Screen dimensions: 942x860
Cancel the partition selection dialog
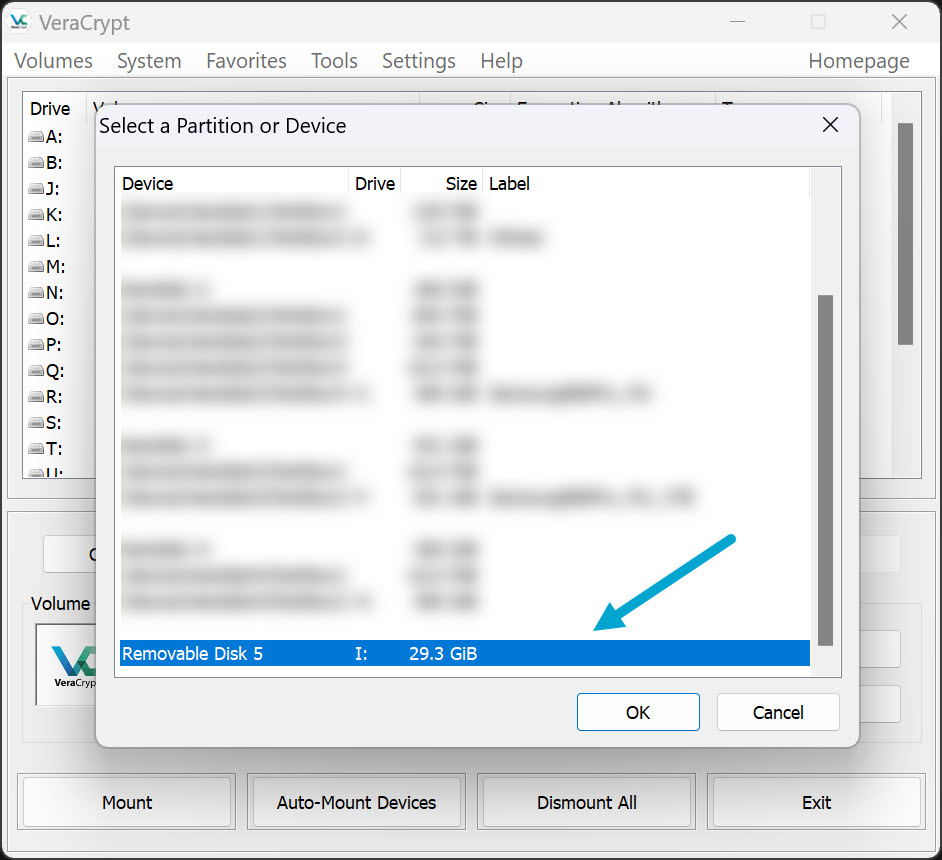[x=778, y=712]
